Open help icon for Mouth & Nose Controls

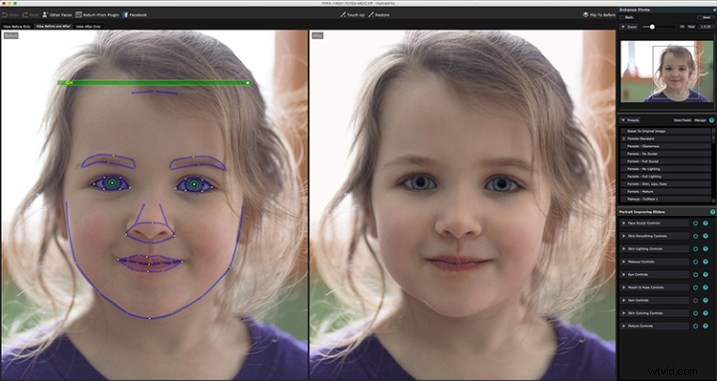pos(706,287)
